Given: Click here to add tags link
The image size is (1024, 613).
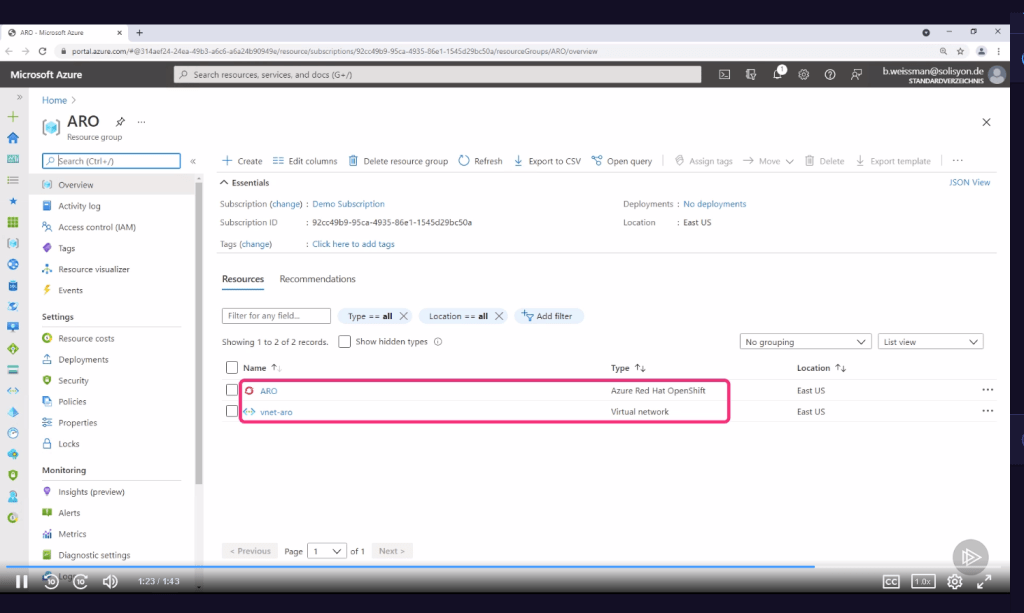Looking at the screenshot, I should coord(353,244).
